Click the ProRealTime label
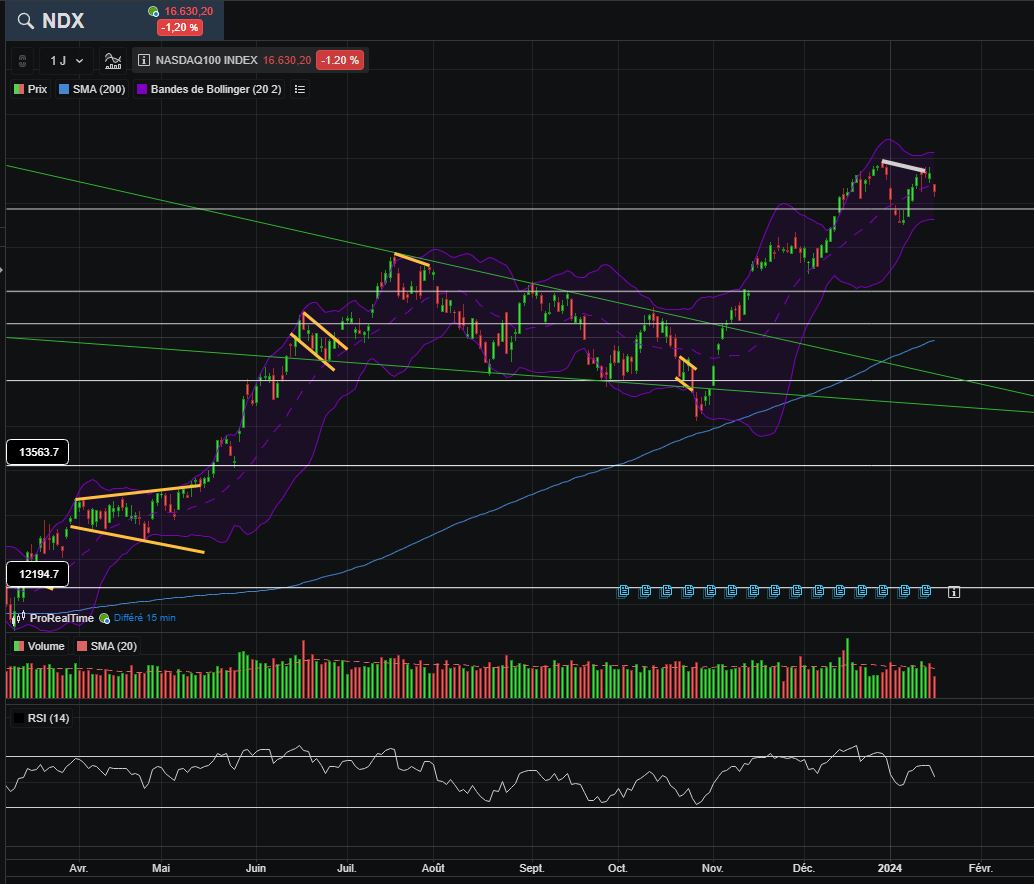1034x884 pixels. 61,618
